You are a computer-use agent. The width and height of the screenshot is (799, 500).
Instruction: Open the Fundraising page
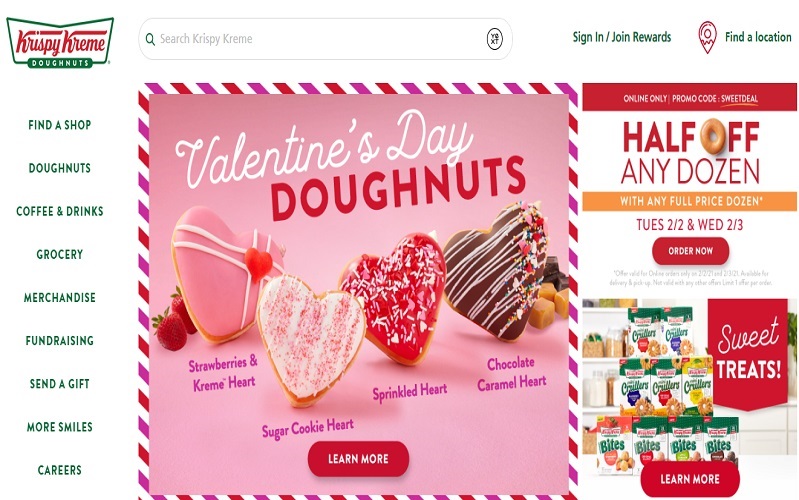click(60, 340)
